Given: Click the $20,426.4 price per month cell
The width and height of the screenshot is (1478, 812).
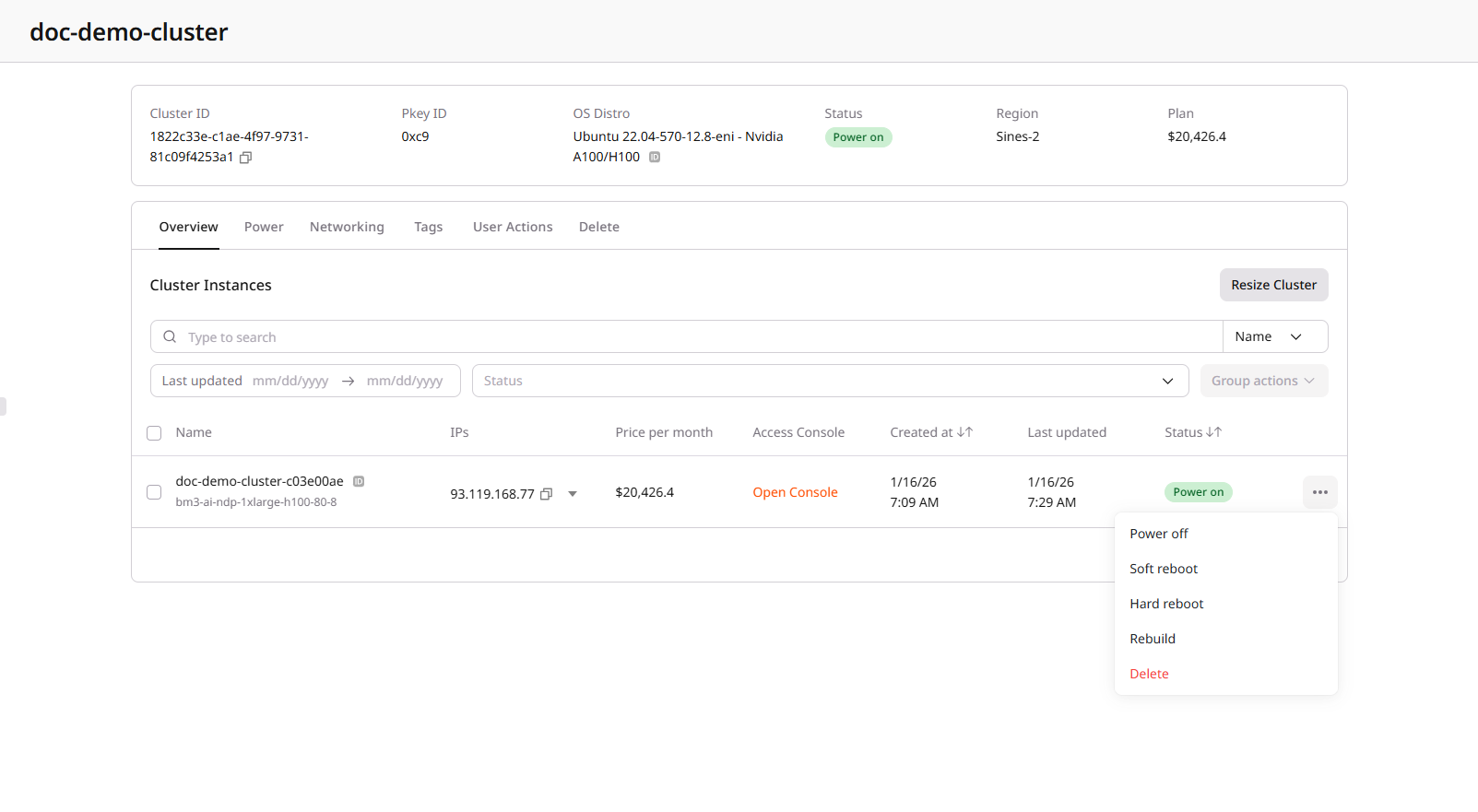Looking at the screenshot, I should pos(644,492).
